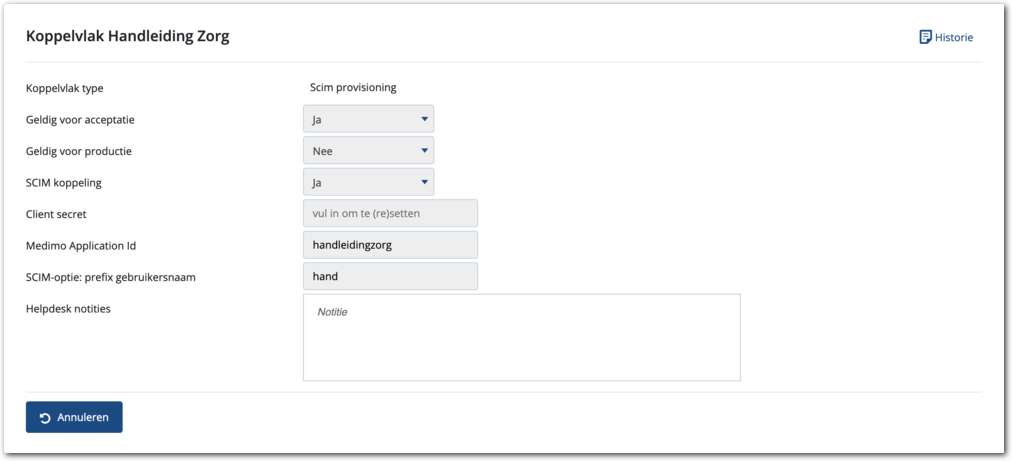Click the undo arrow icon on Annuleren
This screenshot has width=1012, height=461.
(45, 418)
